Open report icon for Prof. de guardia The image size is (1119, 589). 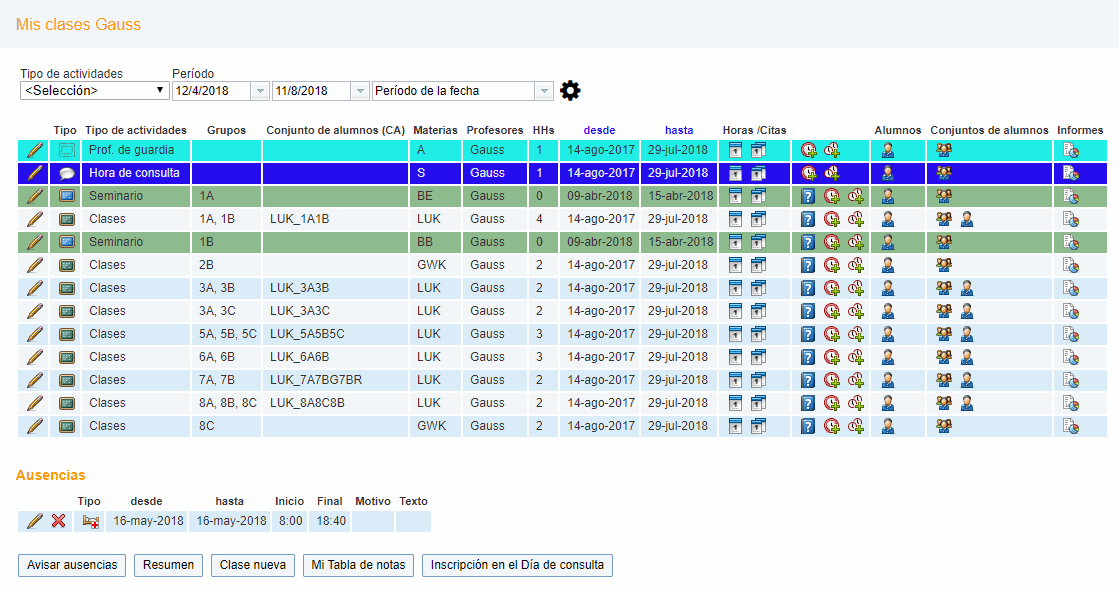(x=1070, y=150)
